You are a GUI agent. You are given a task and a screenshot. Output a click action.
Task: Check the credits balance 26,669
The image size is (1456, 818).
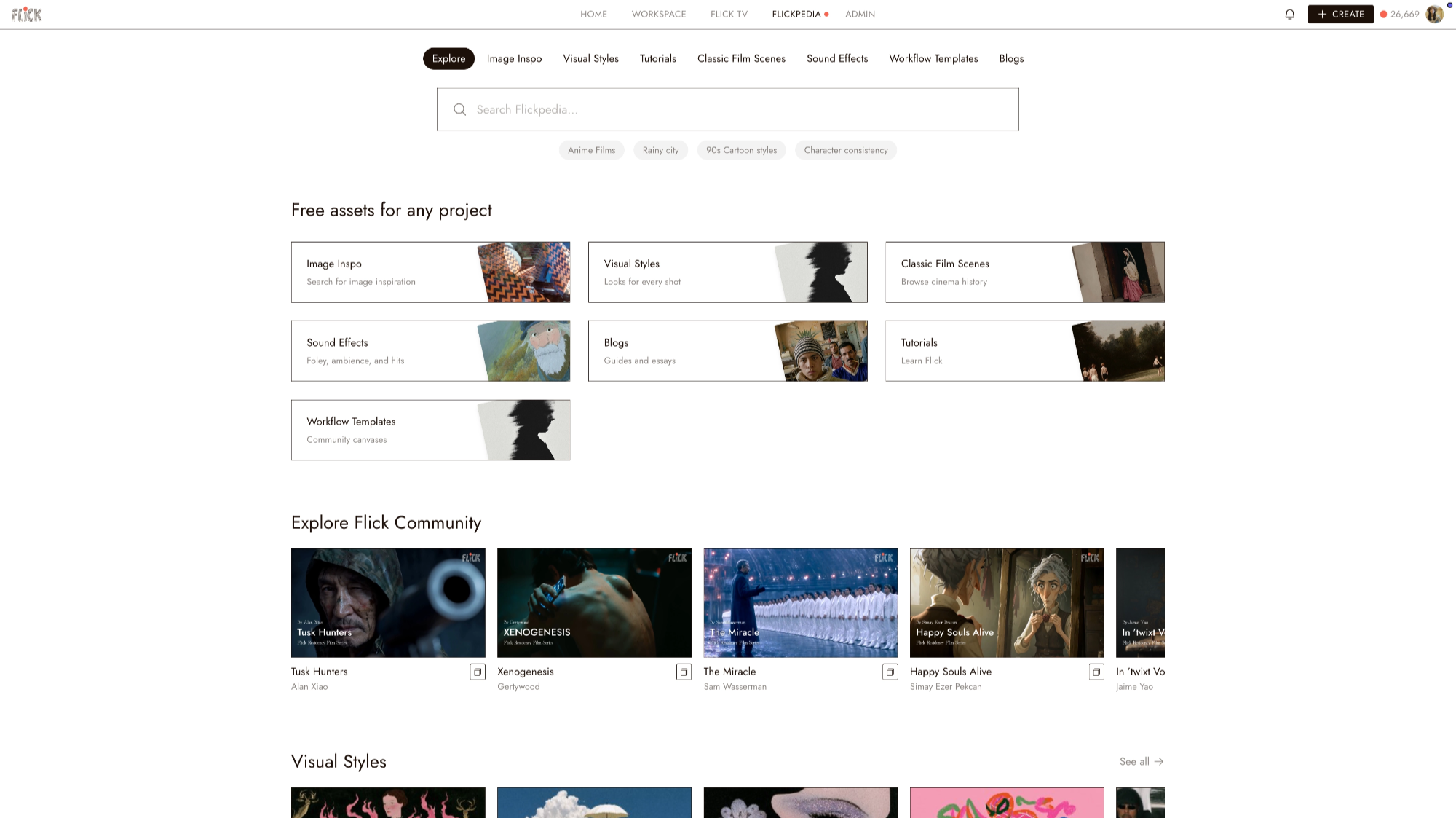pos(1399,14)
